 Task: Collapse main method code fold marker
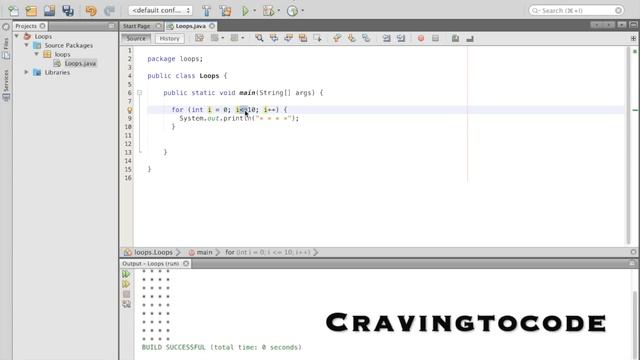pos(140,93)
